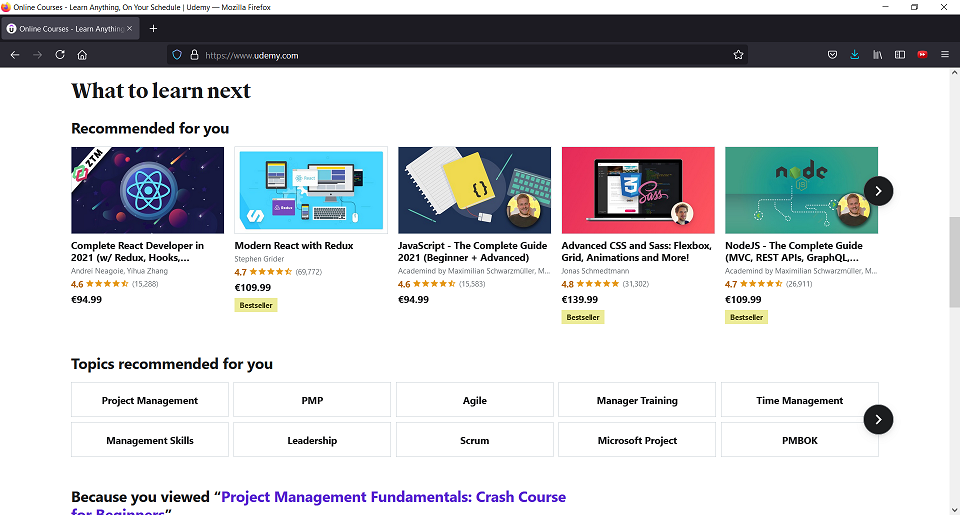The image size is (960, 515).
Task: Select the Online Courses Udemy tab
Action: 70,29
